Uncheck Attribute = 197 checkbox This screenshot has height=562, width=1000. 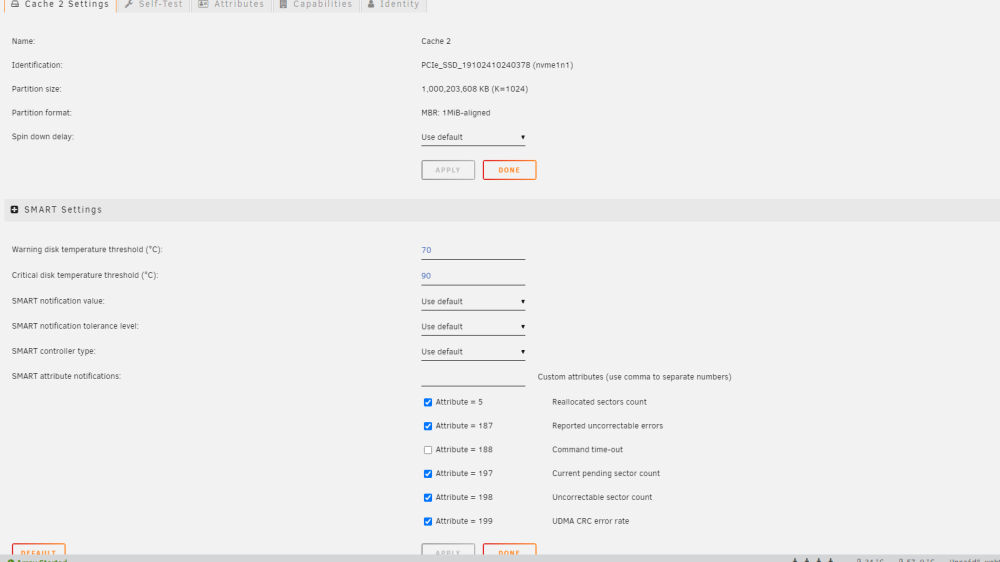428,474
